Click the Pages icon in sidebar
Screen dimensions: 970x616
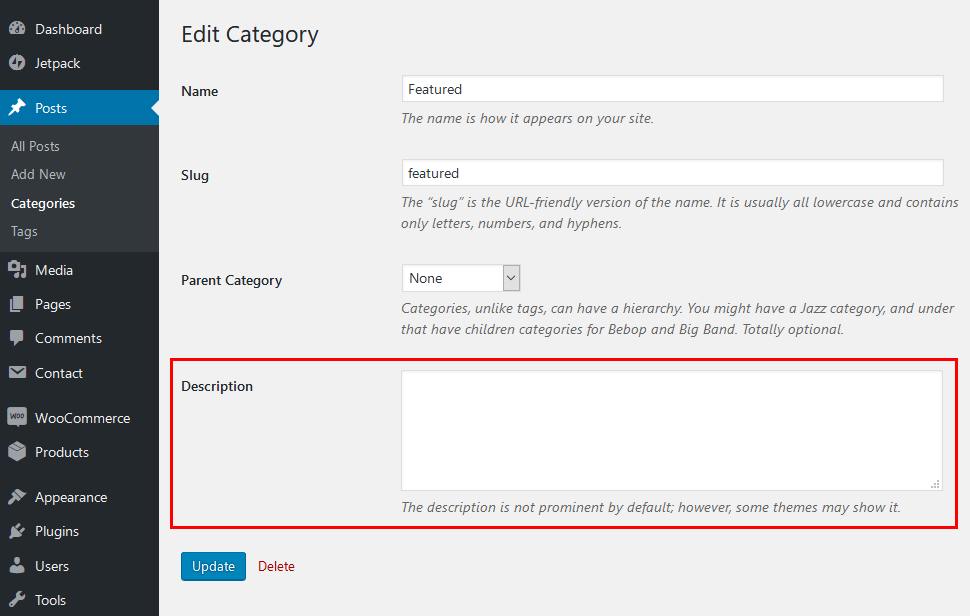[x=17, y=304]
